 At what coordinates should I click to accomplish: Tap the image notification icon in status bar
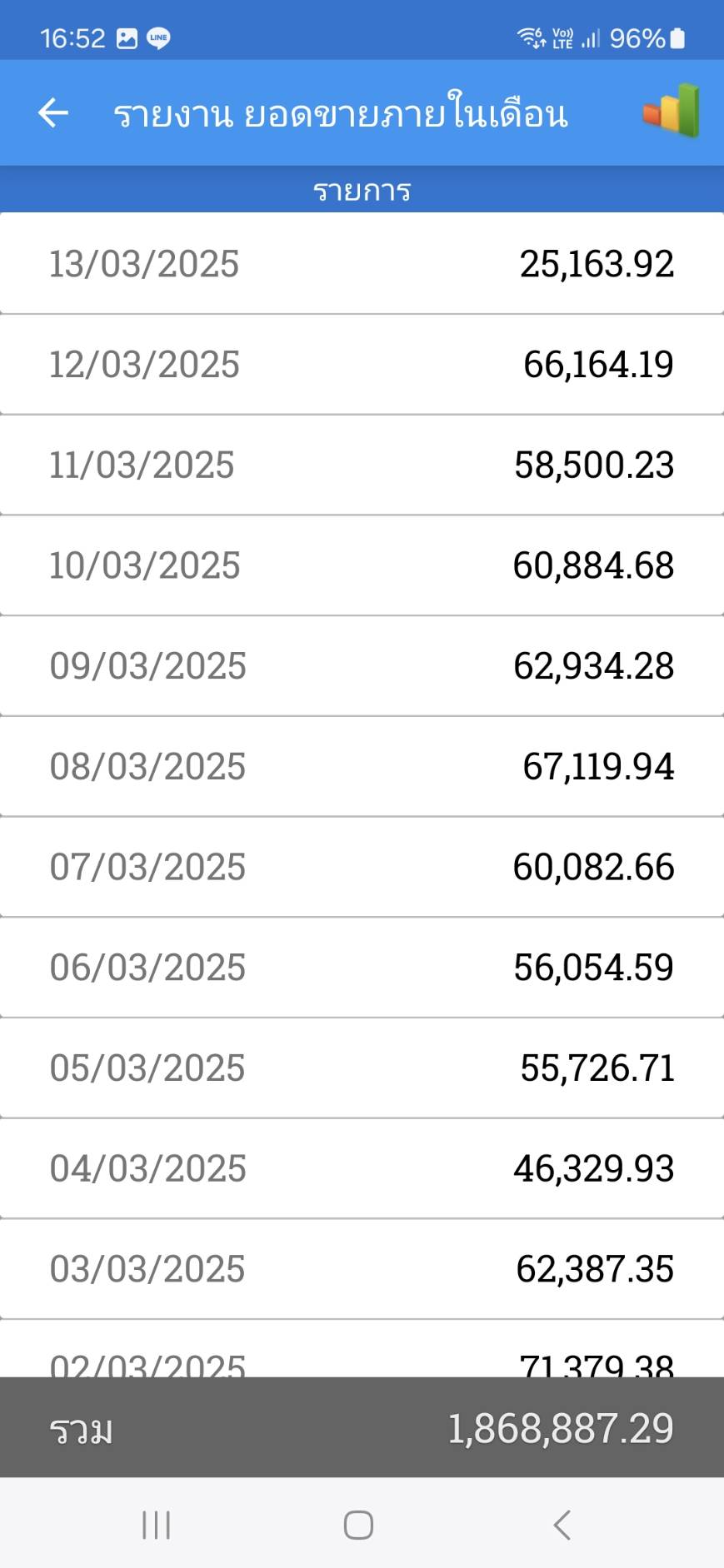point(127,38)
